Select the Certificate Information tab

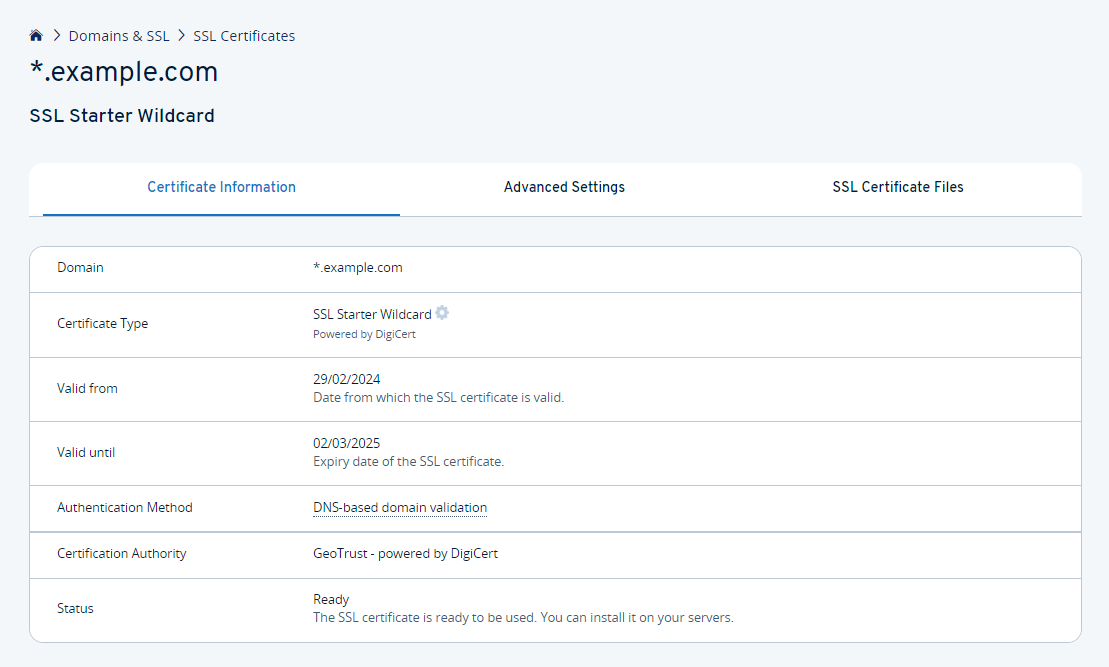tap(221, 187)
